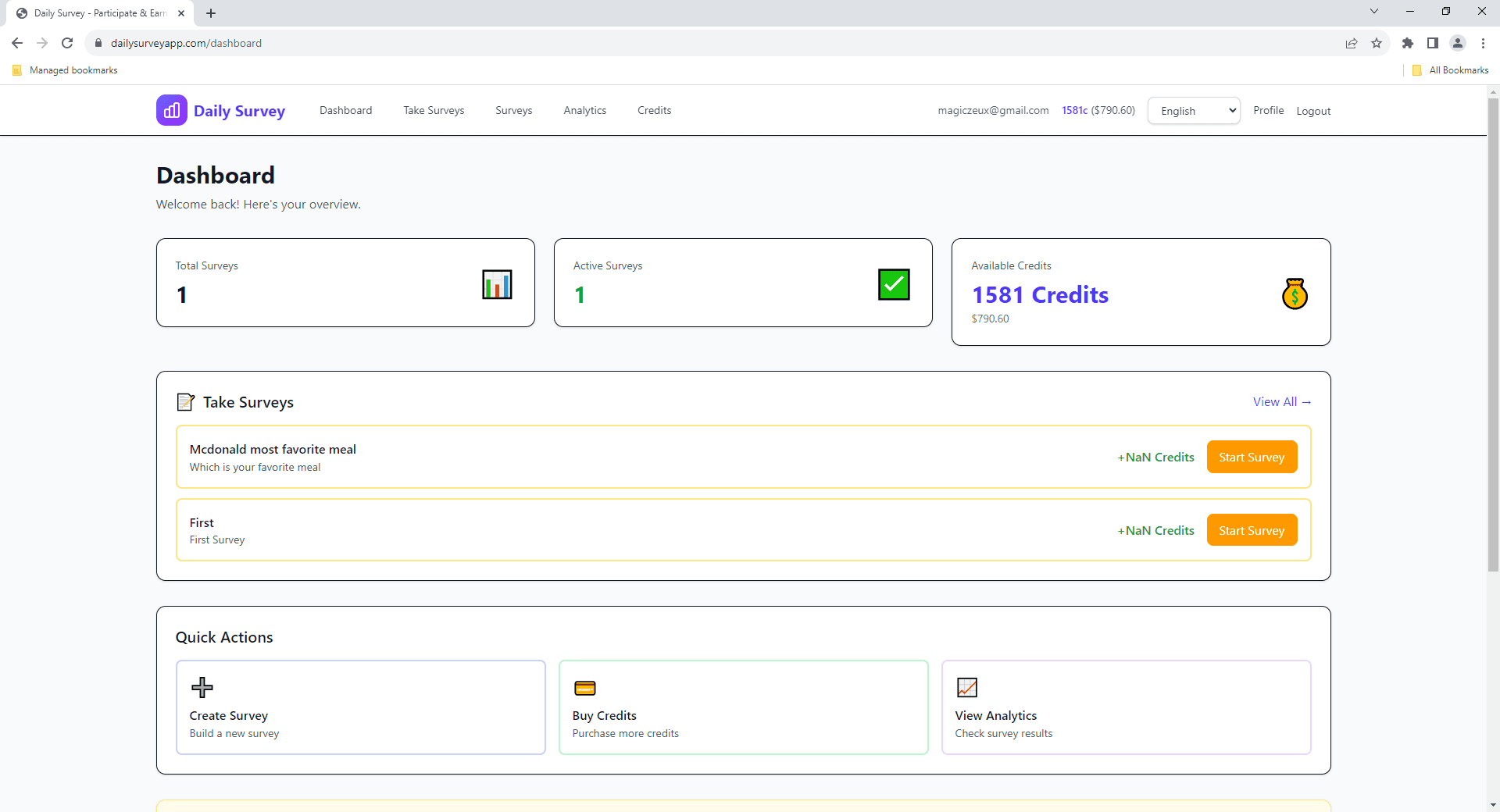Open the Credits navigation item
1500x812 pixels.
[654, 110]
